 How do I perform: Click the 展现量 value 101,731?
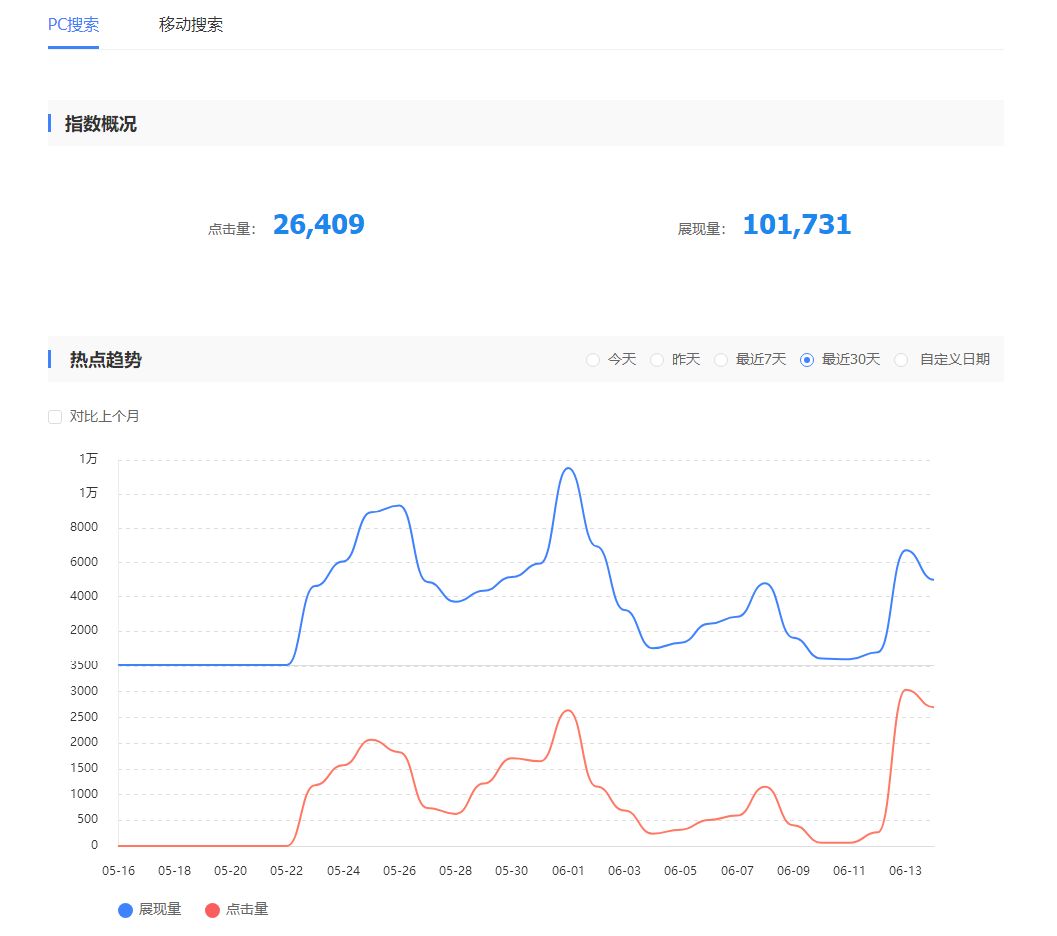pyautogui.click(x=796, y=226)
